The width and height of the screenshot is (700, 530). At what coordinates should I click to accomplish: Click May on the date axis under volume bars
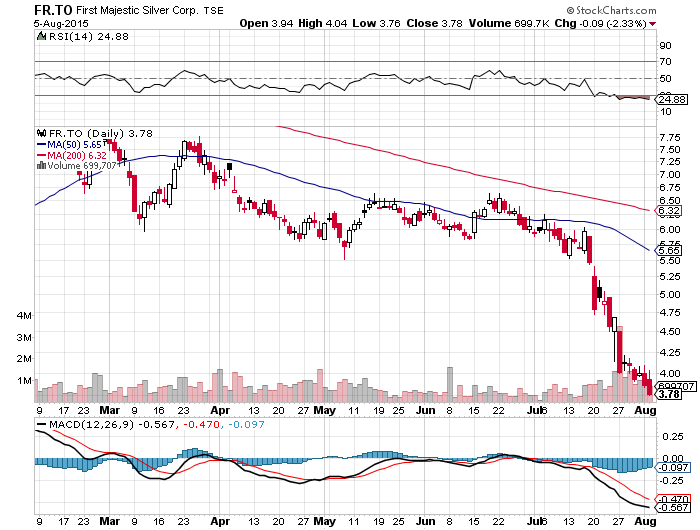(325, 410)
